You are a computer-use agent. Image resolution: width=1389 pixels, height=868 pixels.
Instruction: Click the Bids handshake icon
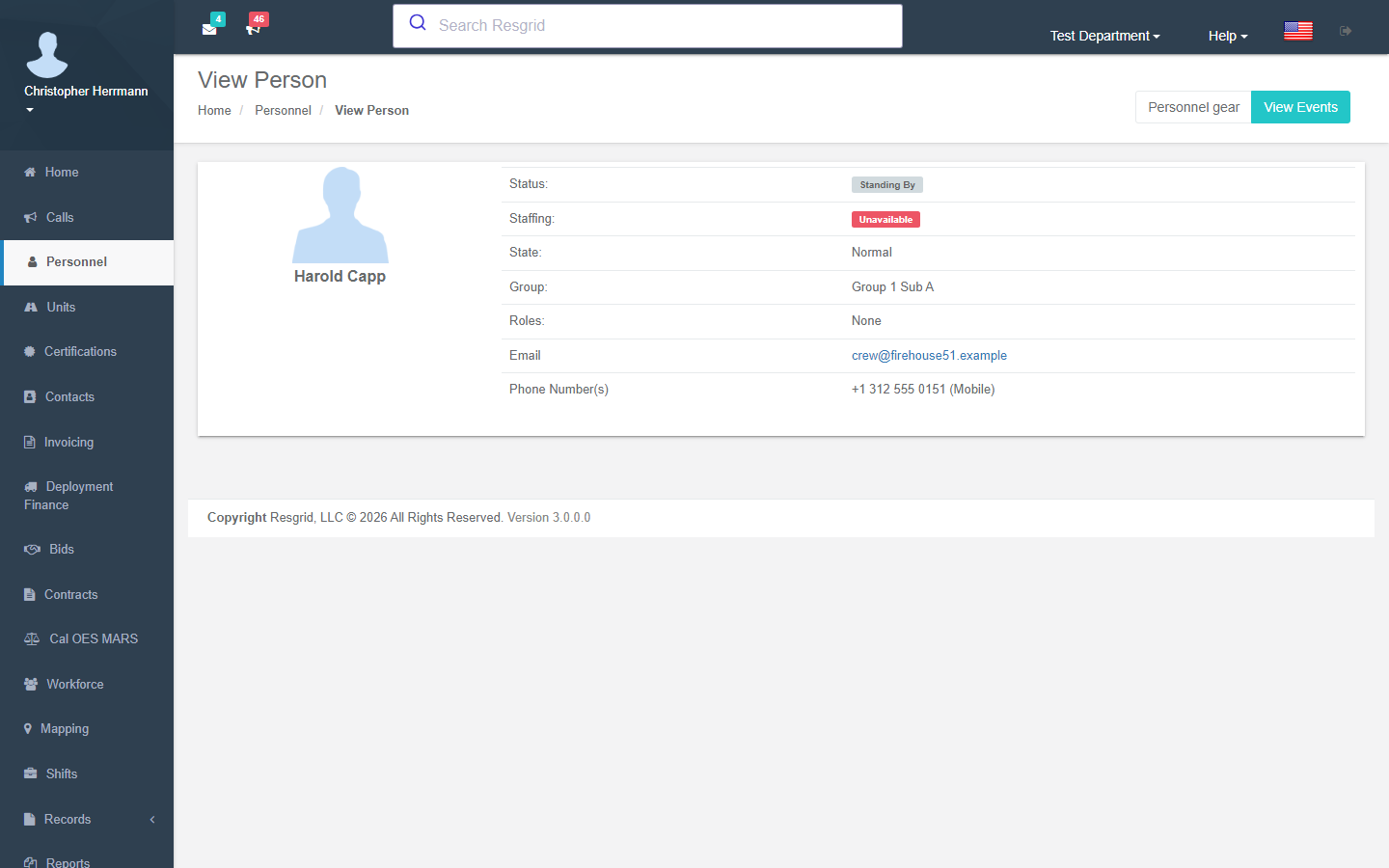tap(32, 550)
